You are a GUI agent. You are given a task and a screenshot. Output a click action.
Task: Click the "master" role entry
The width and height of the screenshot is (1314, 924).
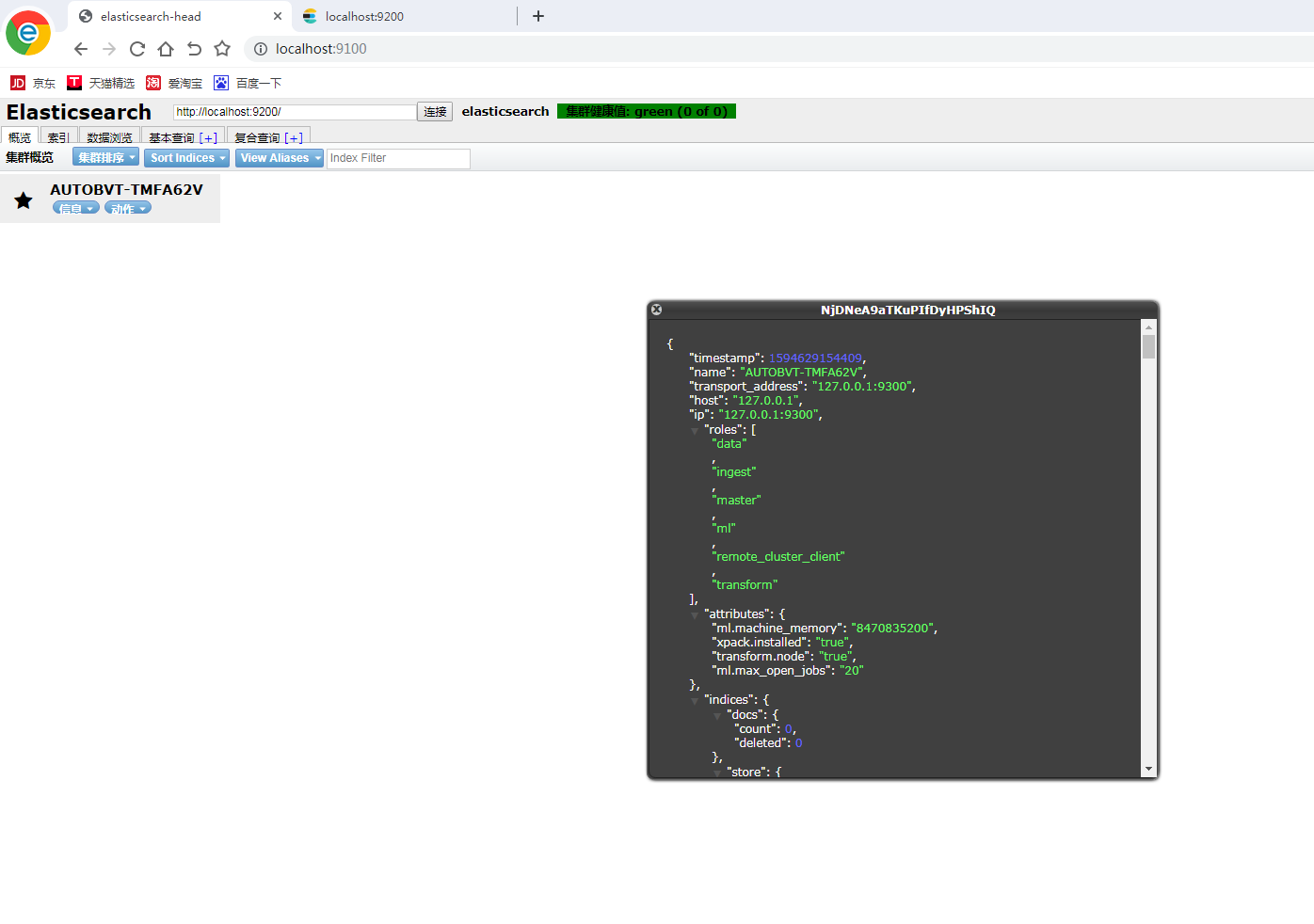(736, 500)
